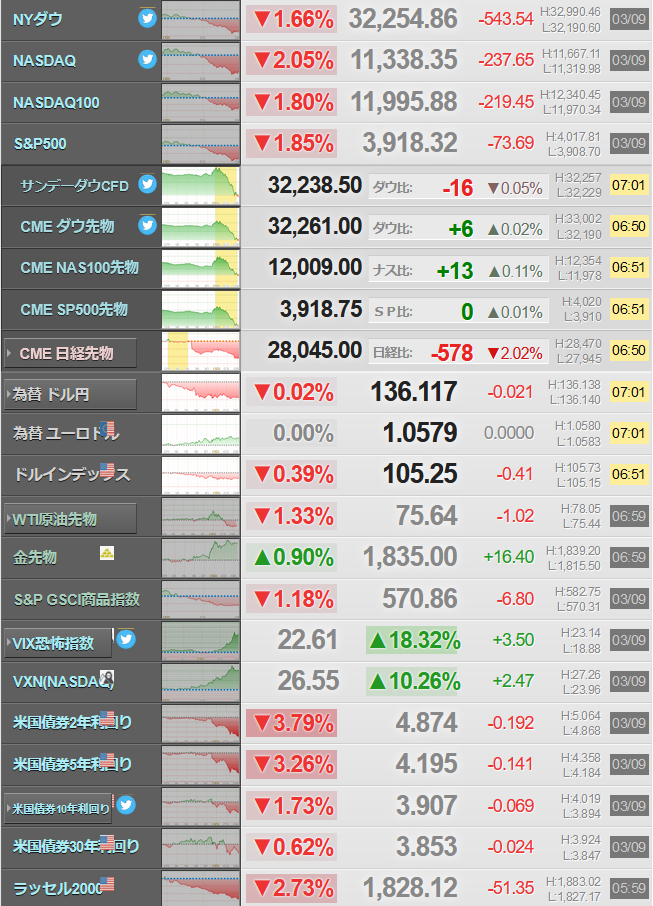
Task: Open the CME NAS100先物 link
Action: pyautogui.click(x=79, y=268)
